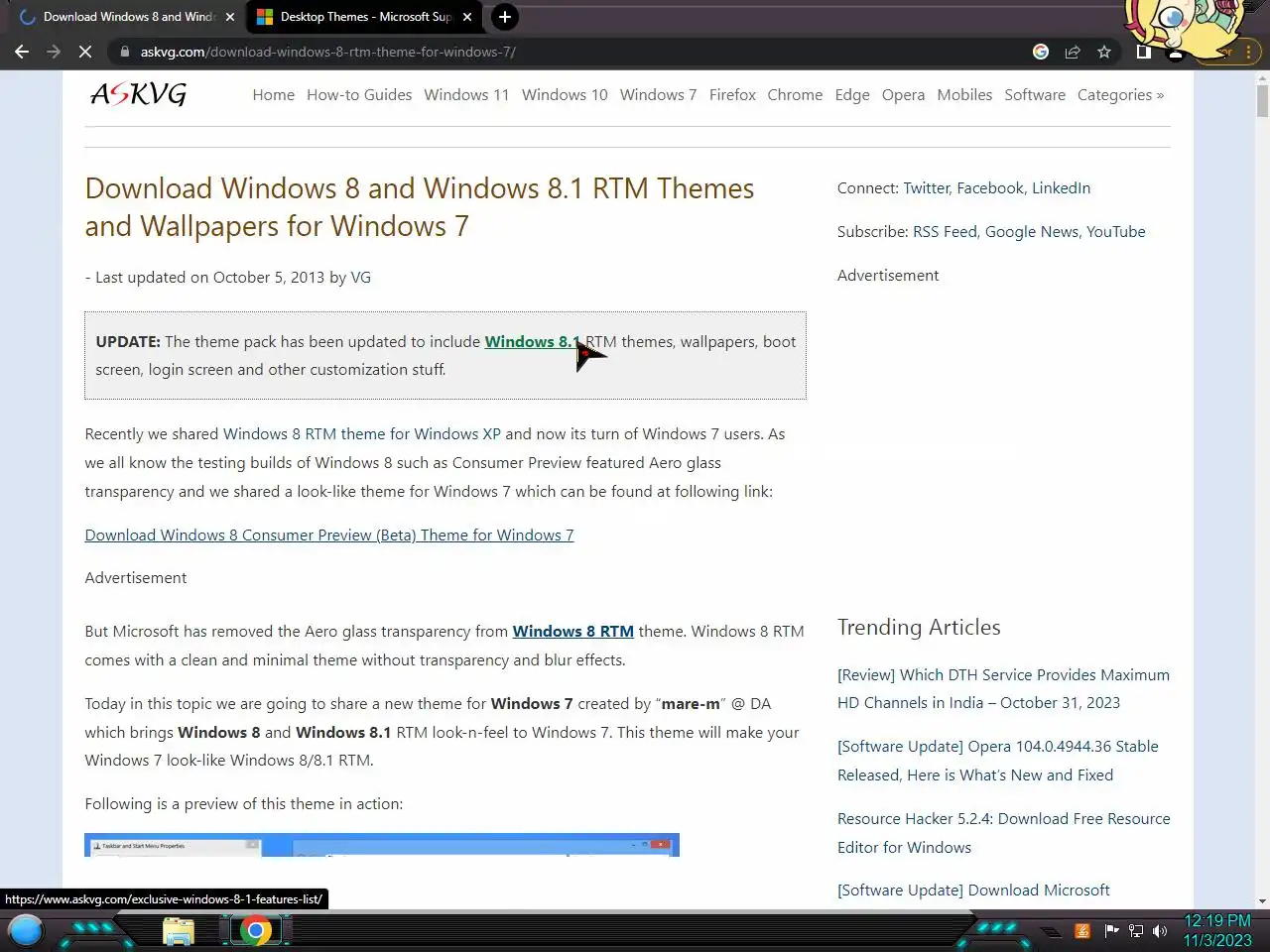Open File Explorer from taskbar

click(179, 931)
